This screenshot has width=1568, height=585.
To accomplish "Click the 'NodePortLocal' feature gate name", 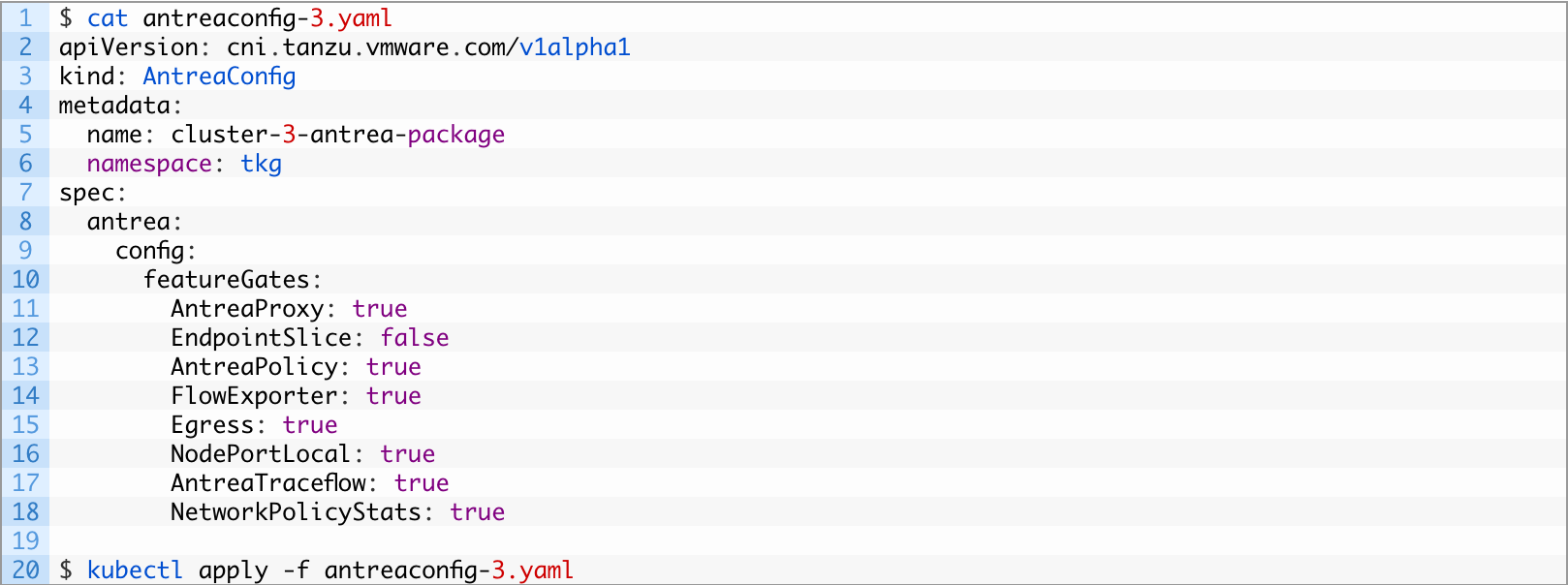I will click(261, 454).
